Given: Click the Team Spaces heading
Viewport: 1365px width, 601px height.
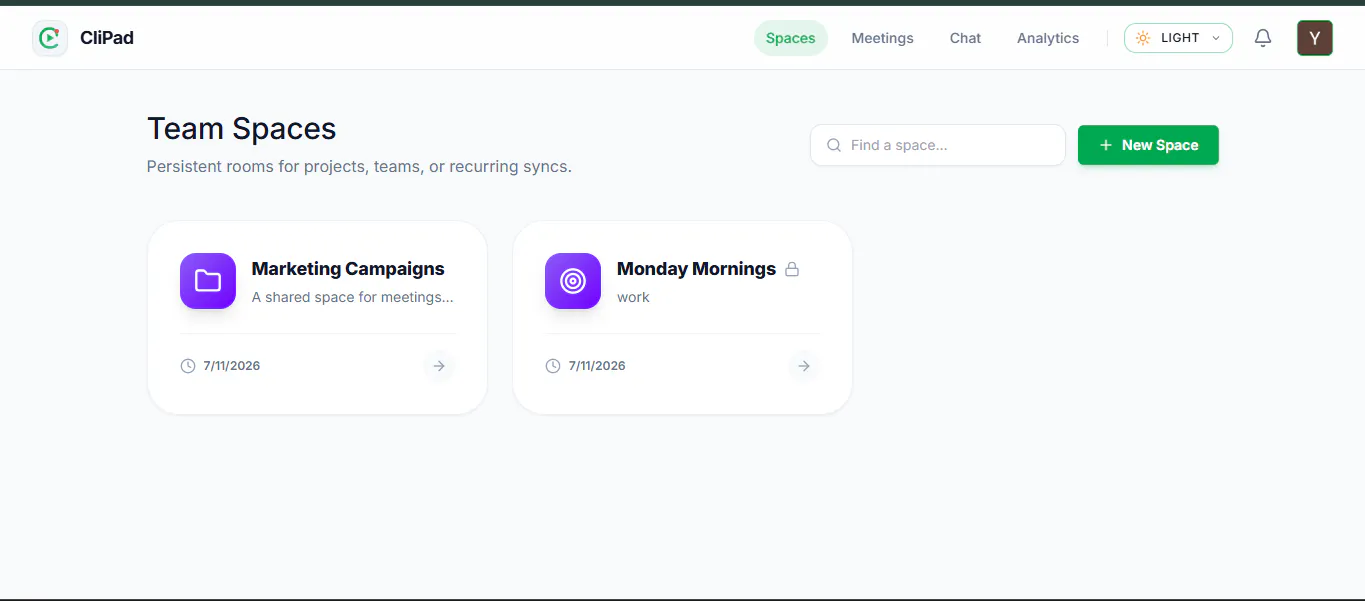Looking at the screenshot, I should point(242,129).
